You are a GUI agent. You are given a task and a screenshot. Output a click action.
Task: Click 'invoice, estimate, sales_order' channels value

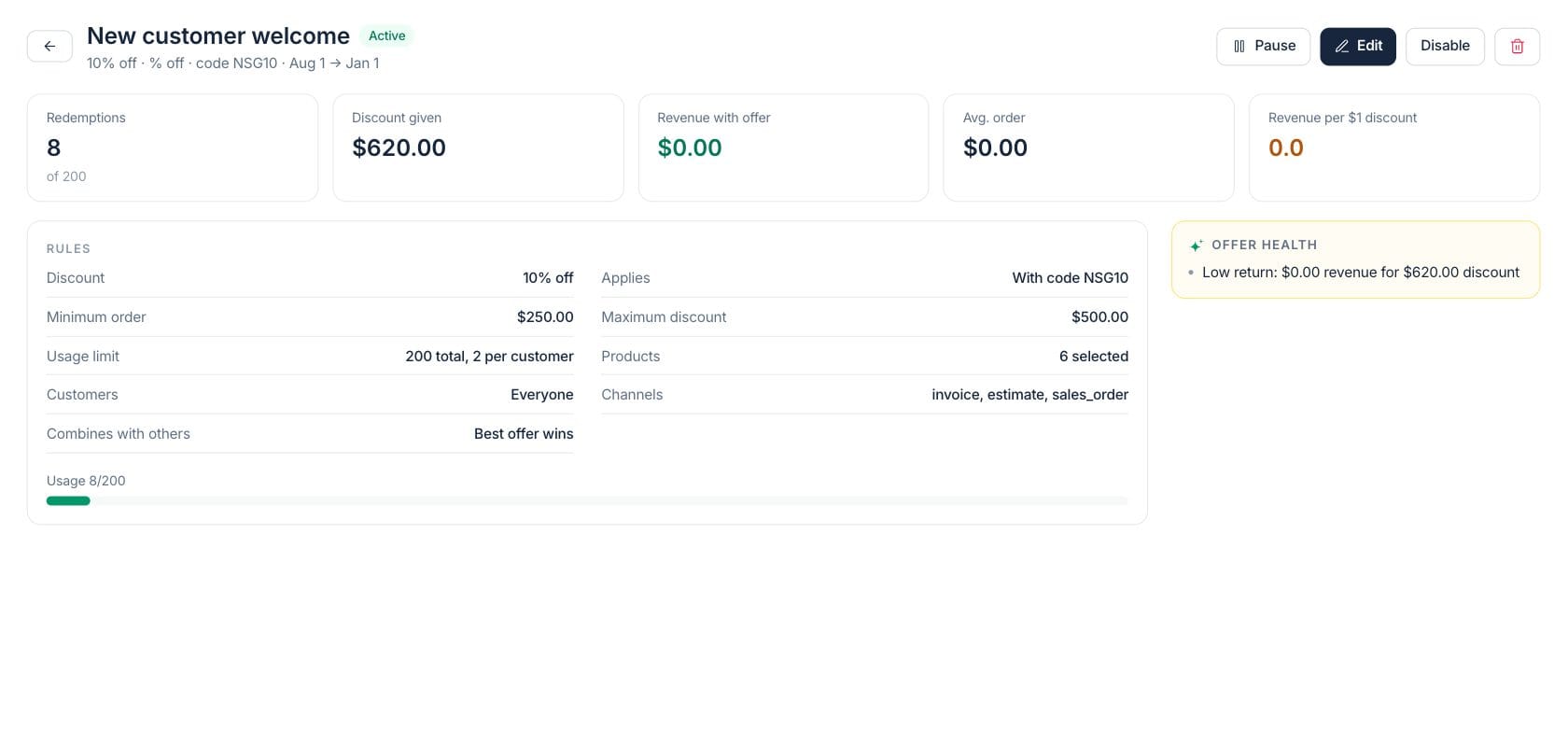click(1029, 395)
